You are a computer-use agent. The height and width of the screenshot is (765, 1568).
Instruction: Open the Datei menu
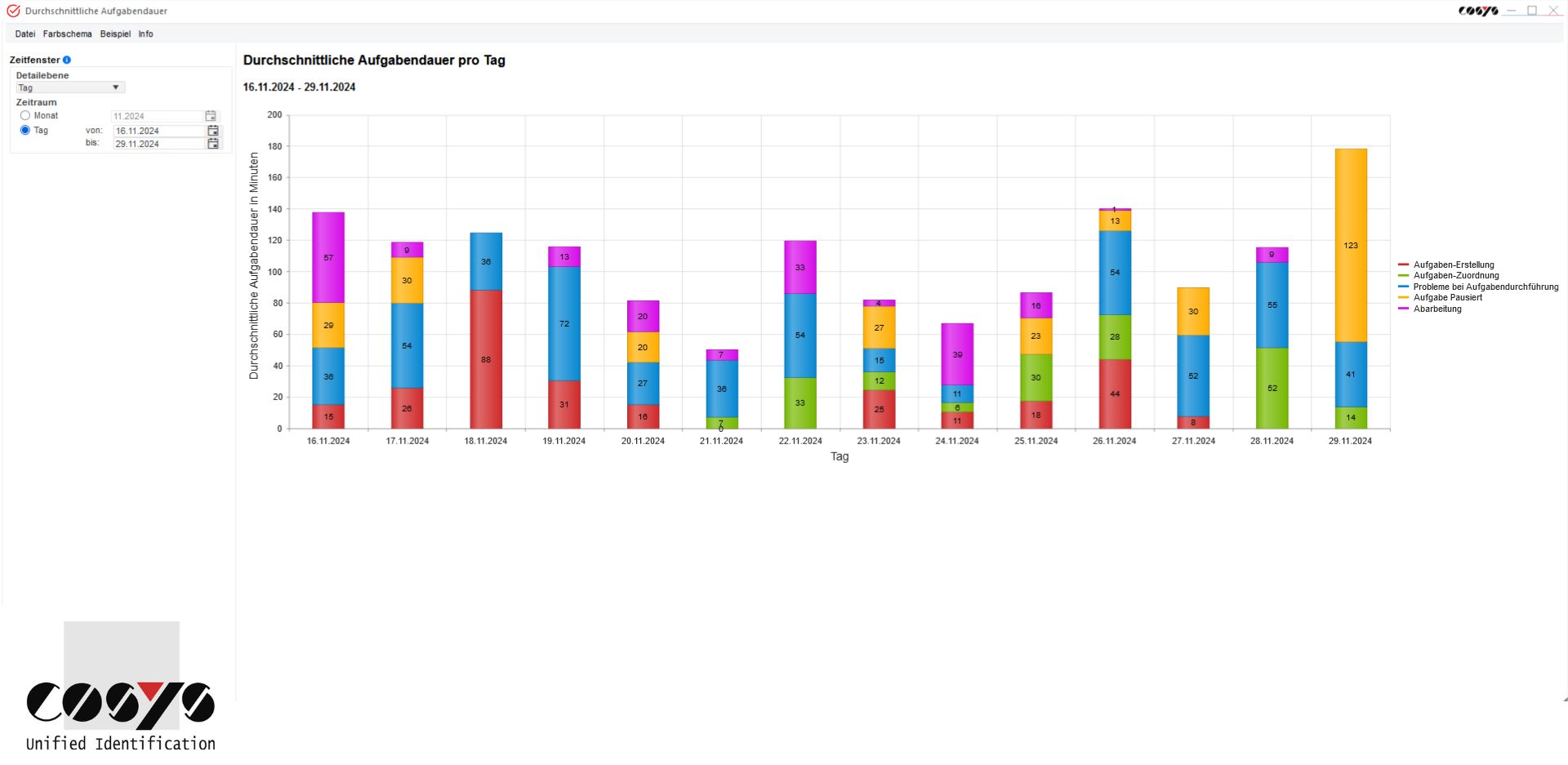click(x=25, y=34)
